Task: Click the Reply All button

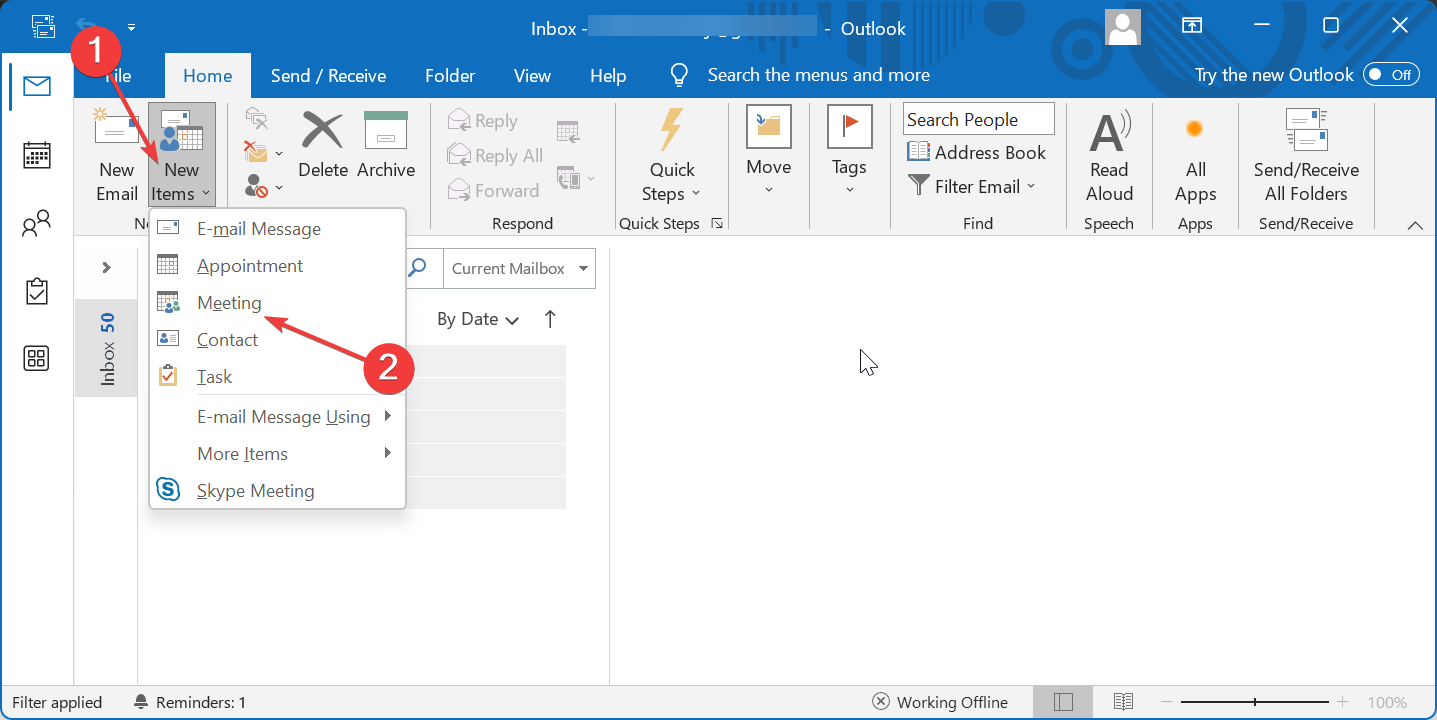Action: point(496,156)
